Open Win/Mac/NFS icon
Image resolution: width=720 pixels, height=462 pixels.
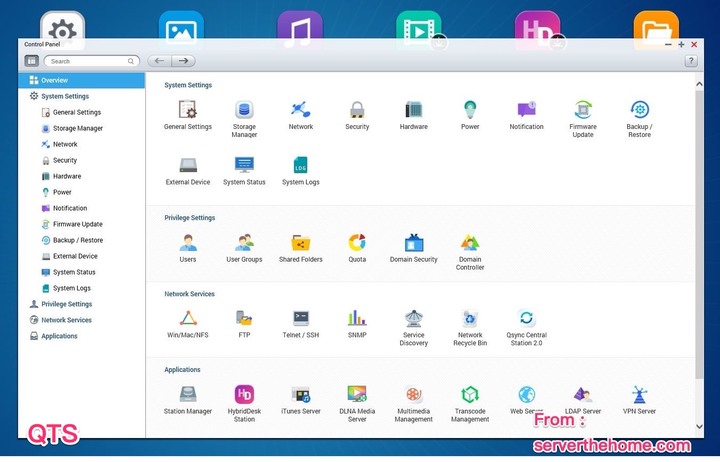coord(188,318)
